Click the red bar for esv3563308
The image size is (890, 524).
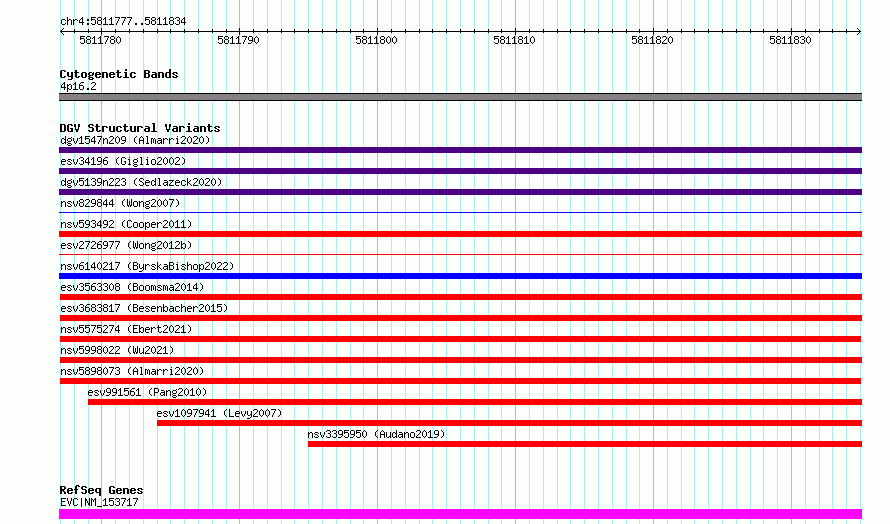(460, 297)
